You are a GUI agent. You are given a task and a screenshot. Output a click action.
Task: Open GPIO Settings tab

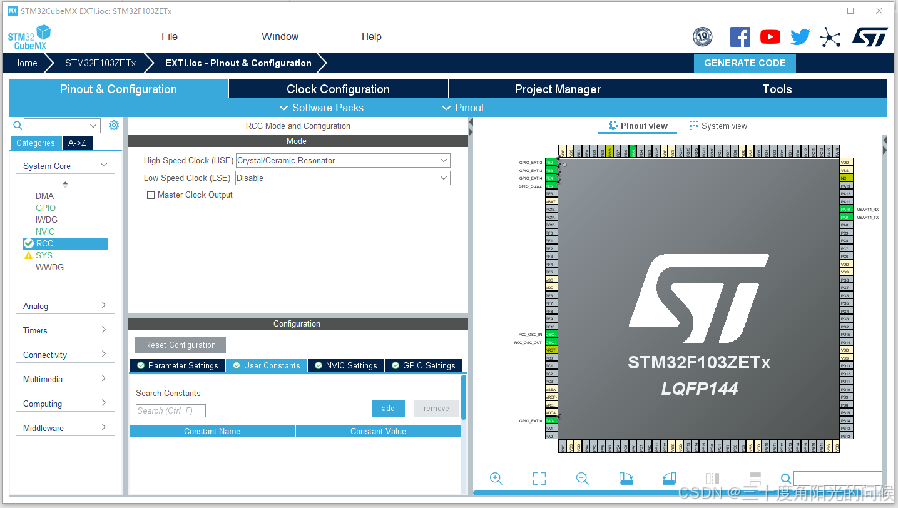pyautogui.click(x=424, y=365)
